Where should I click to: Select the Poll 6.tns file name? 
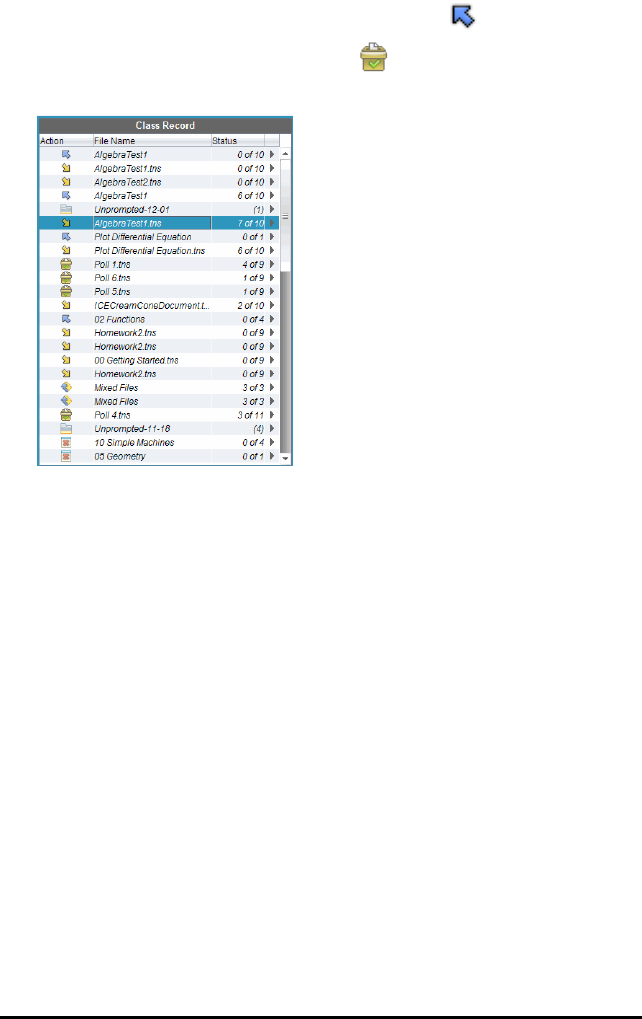pyautogui.click(x=112, y=278)
